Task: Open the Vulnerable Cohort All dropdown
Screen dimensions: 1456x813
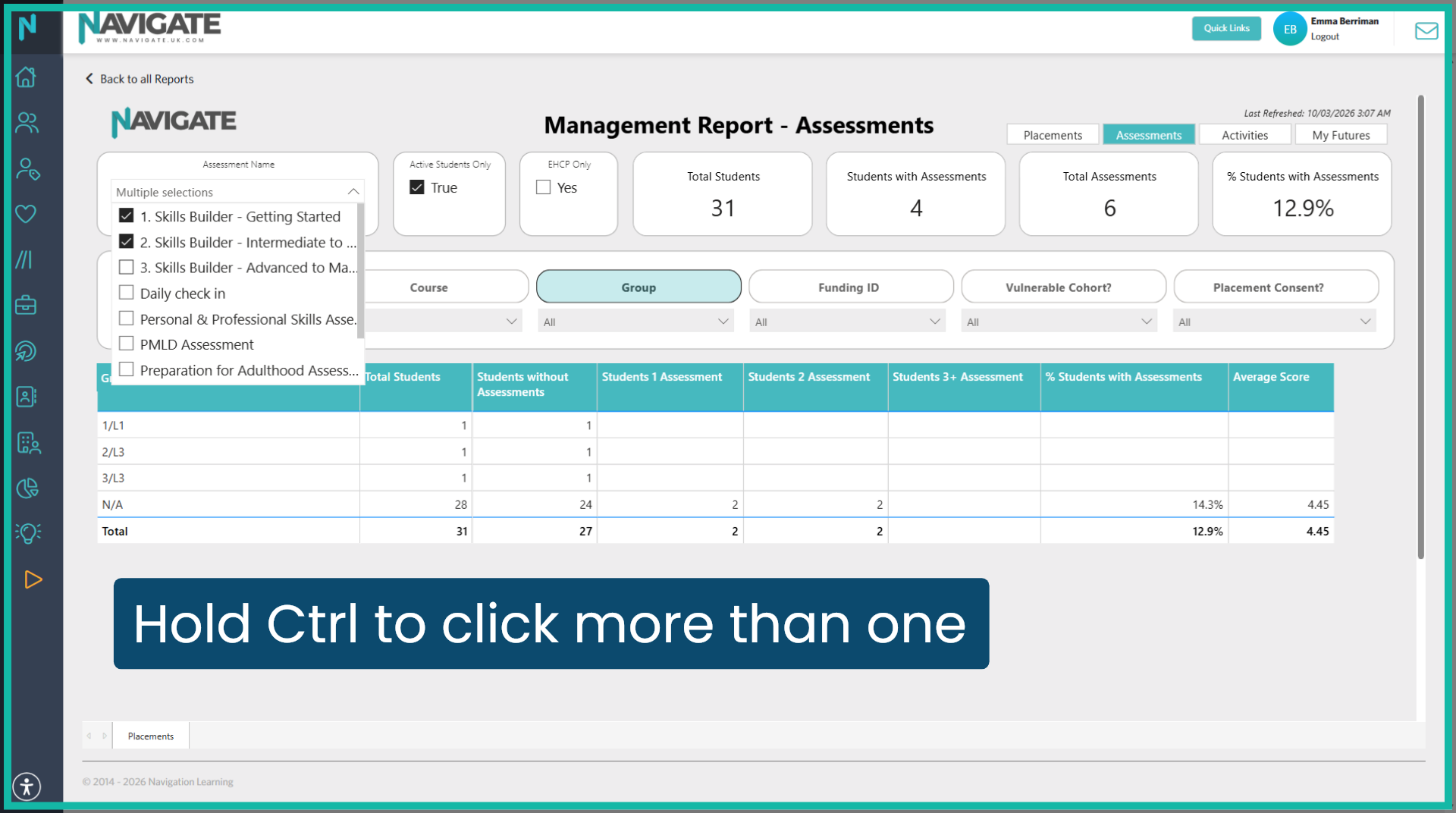Action: pos(1059,320)
